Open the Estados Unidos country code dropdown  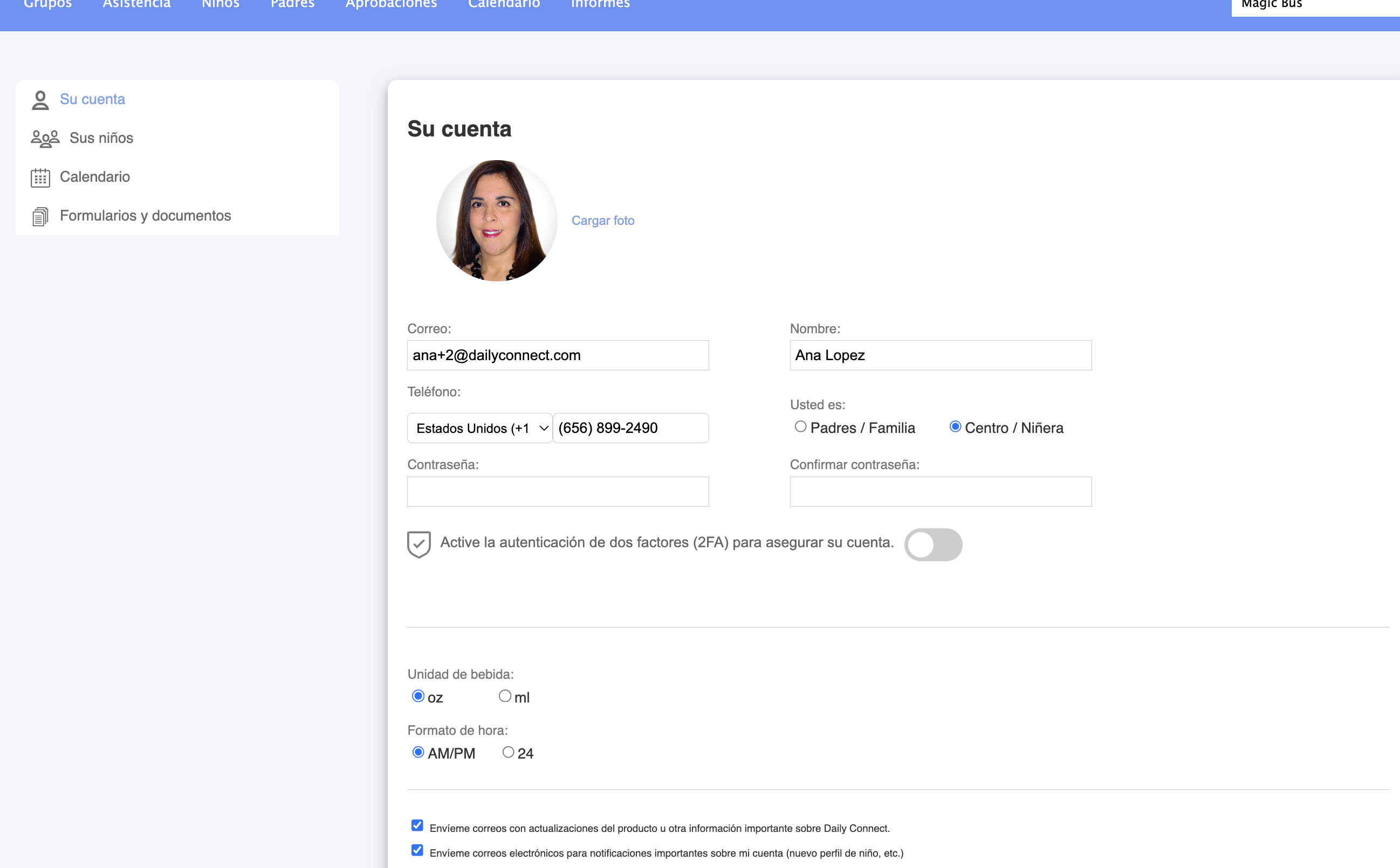[479, 428]
